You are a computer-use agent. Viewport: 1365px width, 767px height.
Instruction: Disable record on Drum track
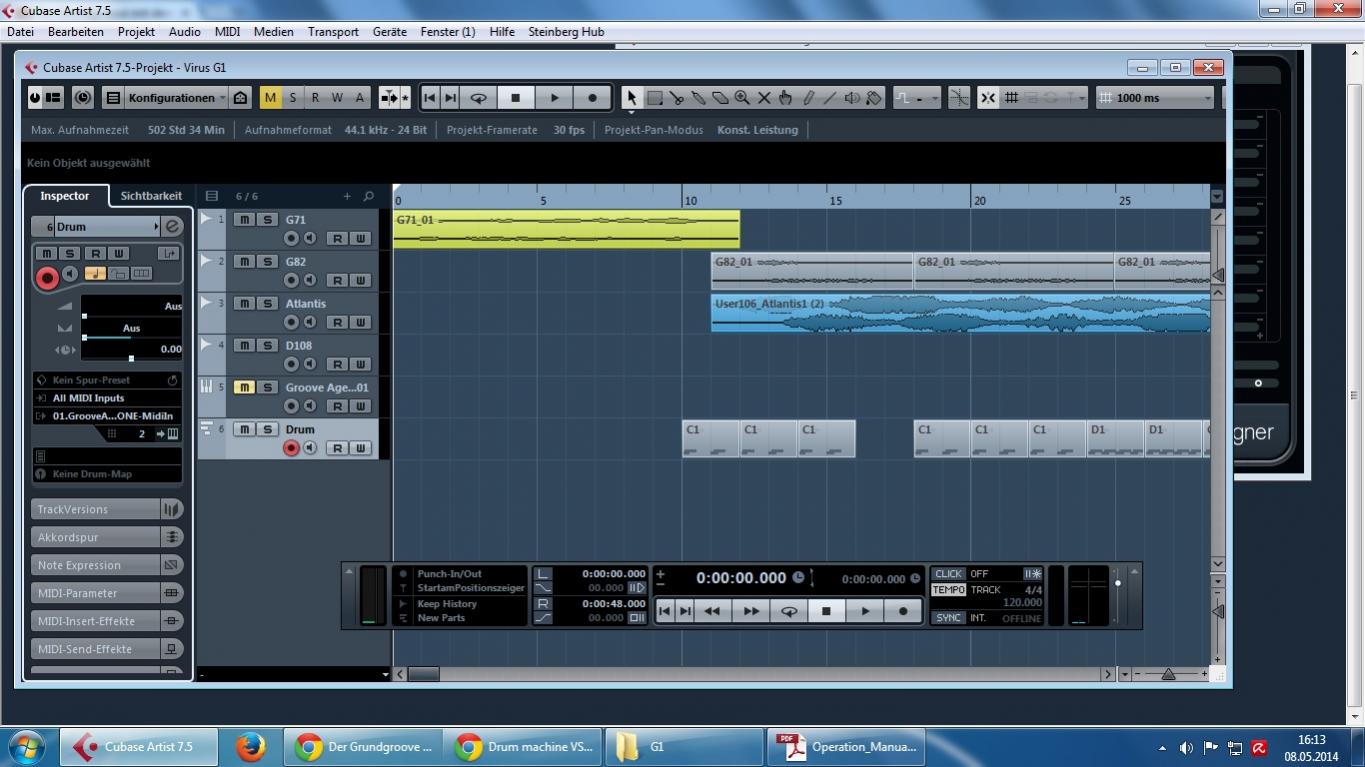click(x=291, y=448)
